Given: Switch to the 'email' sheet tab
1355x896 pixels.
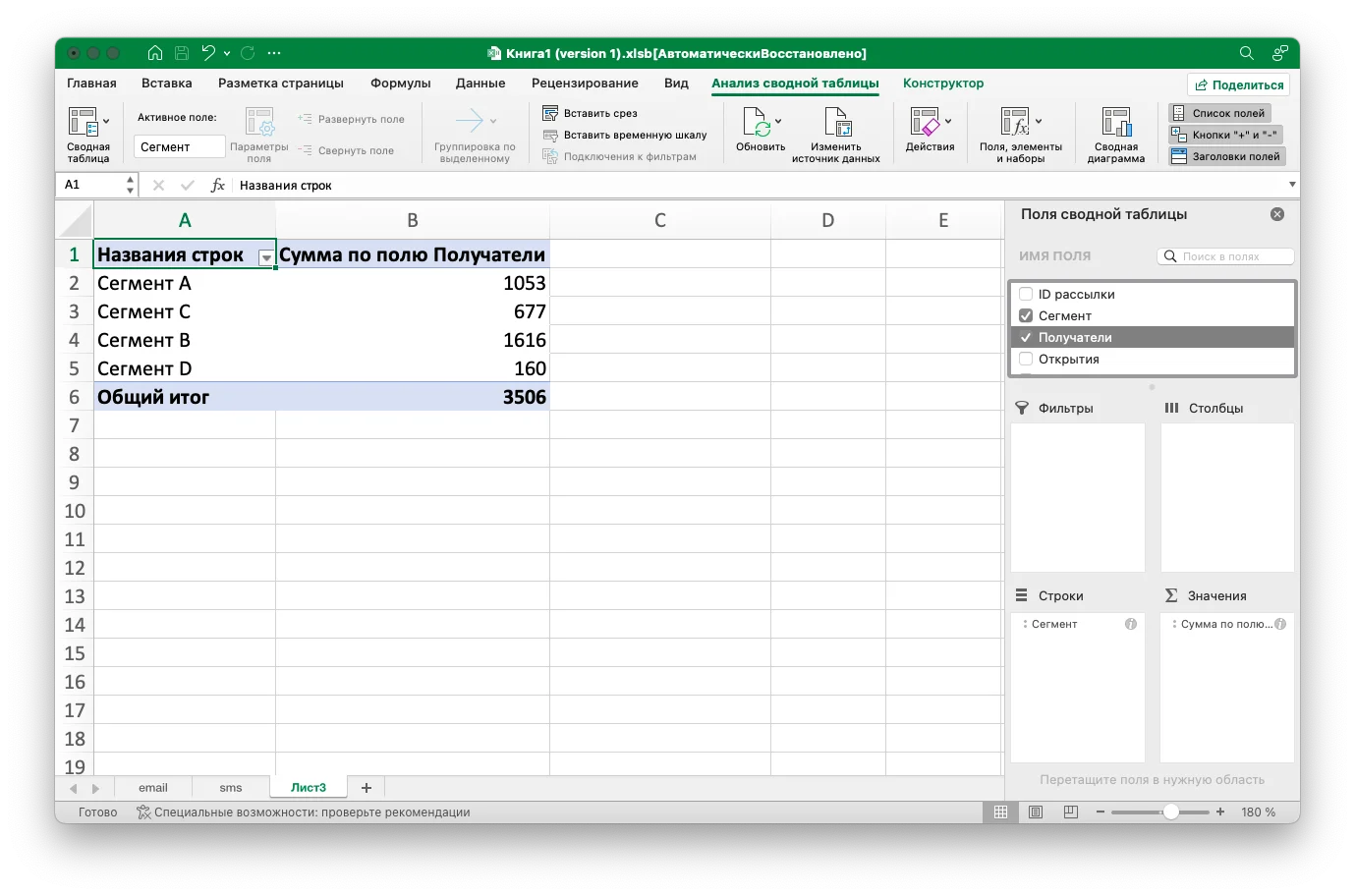Looking at the screenshot, I should point(152,788).
